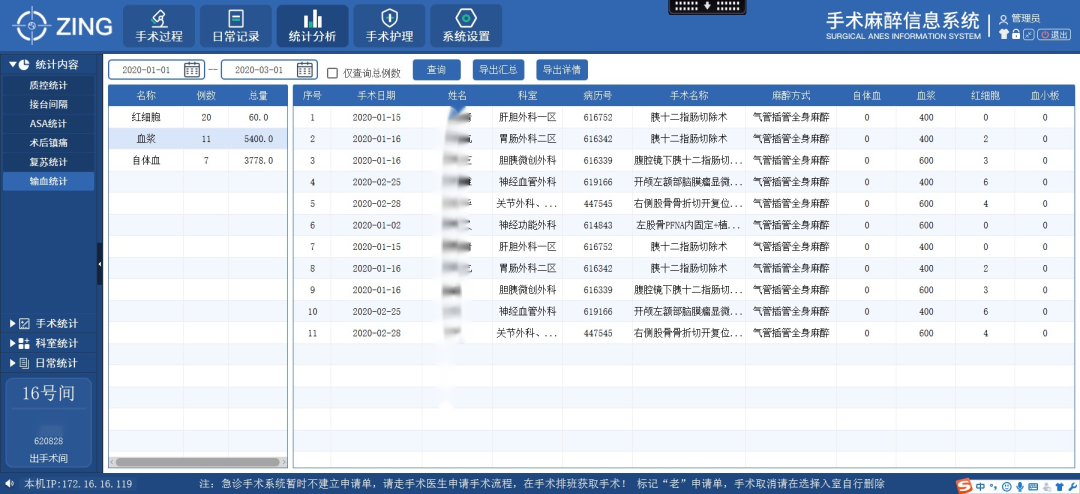Open the emoji face icon in IME bar

coord(1006,487)
